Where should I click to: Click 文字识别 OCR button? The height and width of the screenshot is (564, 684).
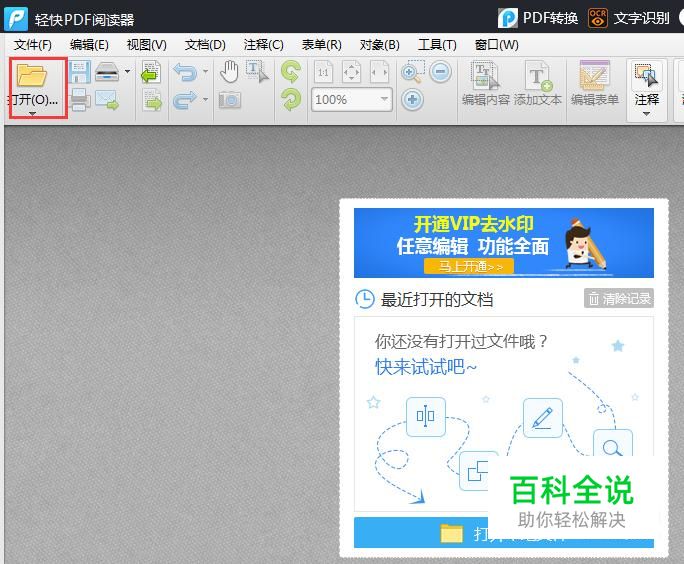coord(629,18)
